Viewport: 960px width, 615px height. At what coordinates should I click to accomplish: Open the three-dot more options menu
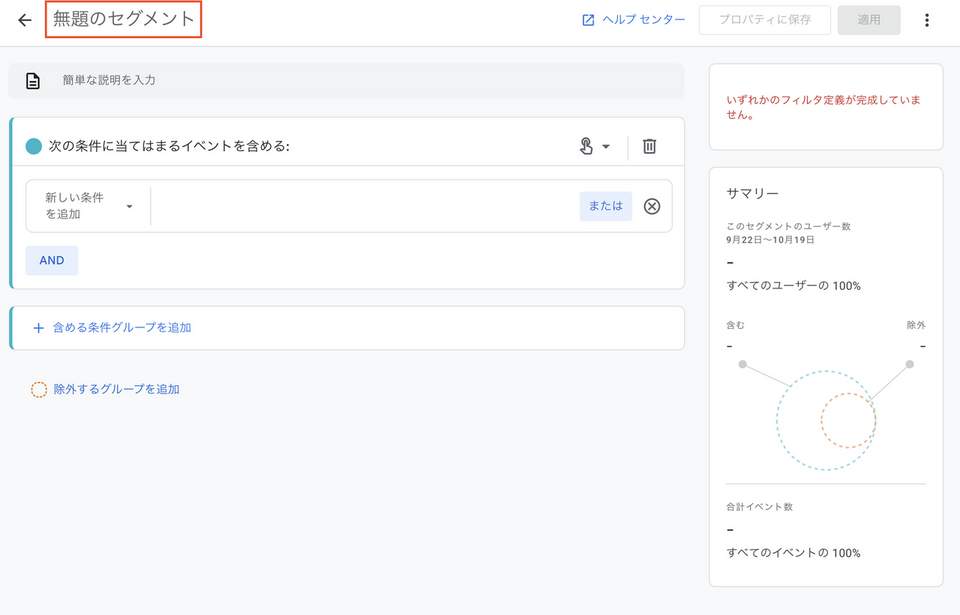pyautogui.click(x=927, y=20)
